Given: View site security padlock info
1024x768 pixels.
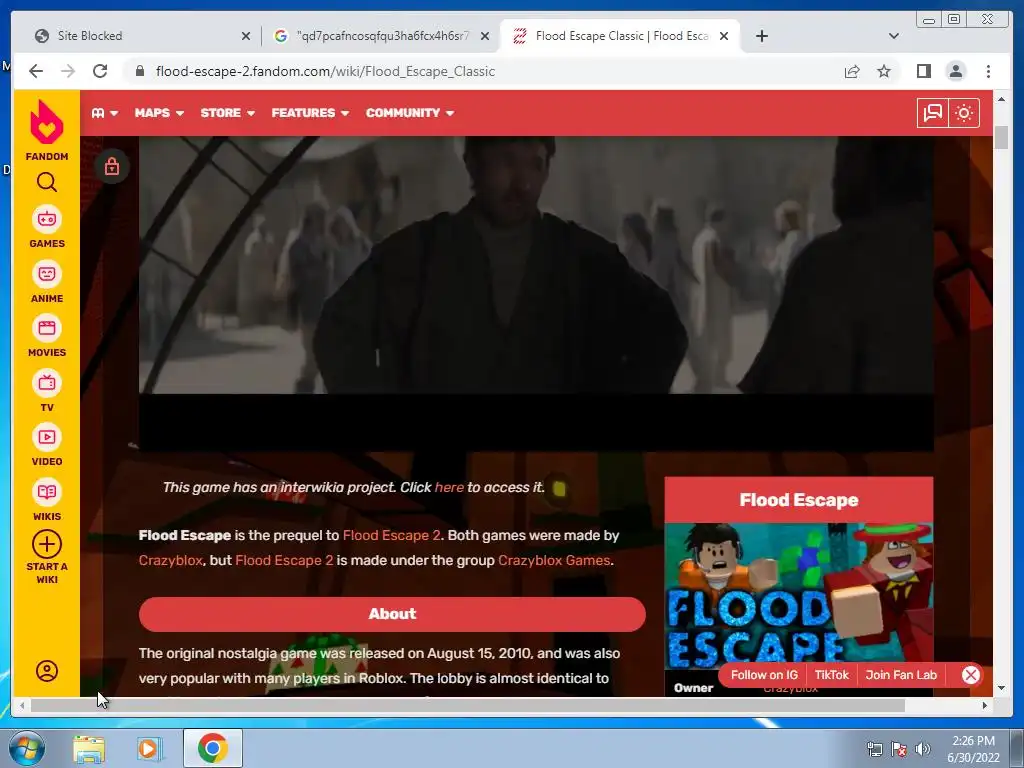Looking at the screenshot, I should click(x=139, y=71).
